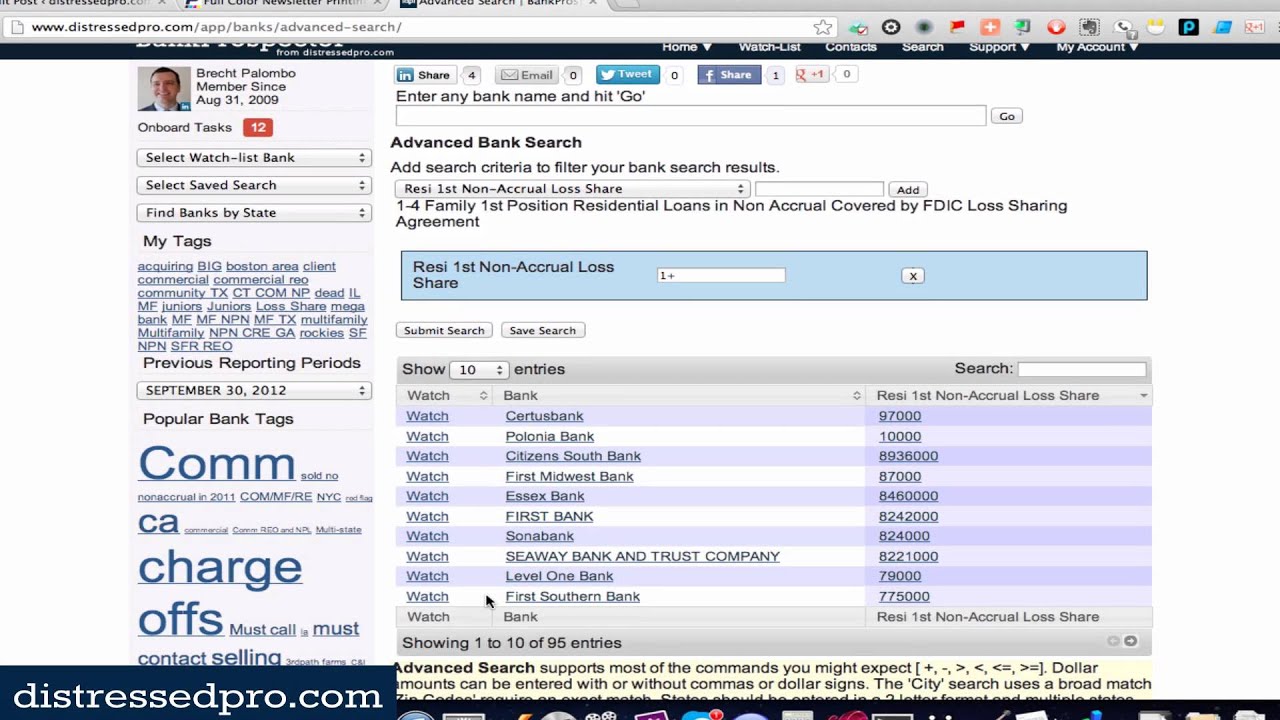Sort by Resi 1st Non-Accrual Loss Share header
This screenshot has width=1280, height=720.
click(1008, 396)
